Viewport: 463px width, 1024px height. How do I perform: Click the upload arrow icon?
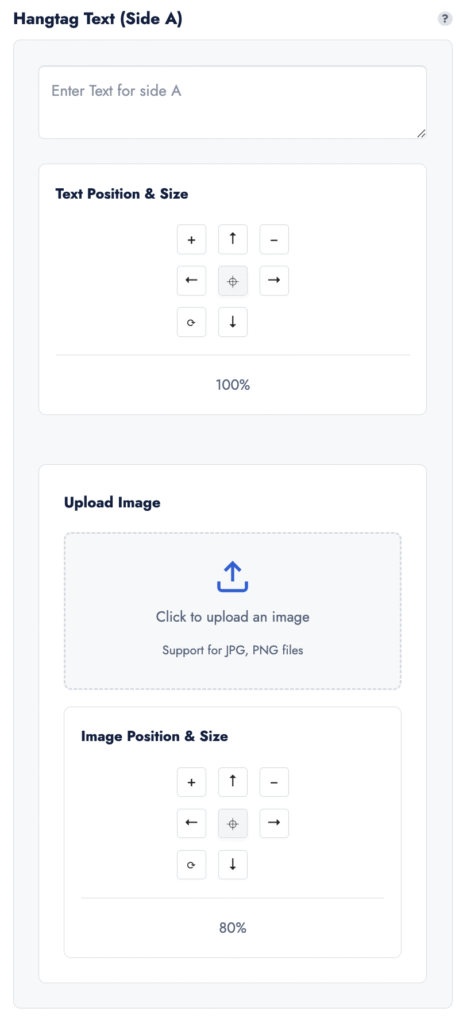coord(232,577)
